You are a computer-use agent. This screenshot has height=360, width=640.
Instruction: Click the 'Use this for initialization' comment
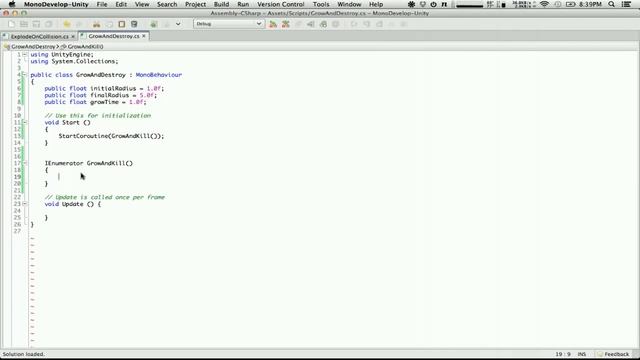[x=98, y=116]
